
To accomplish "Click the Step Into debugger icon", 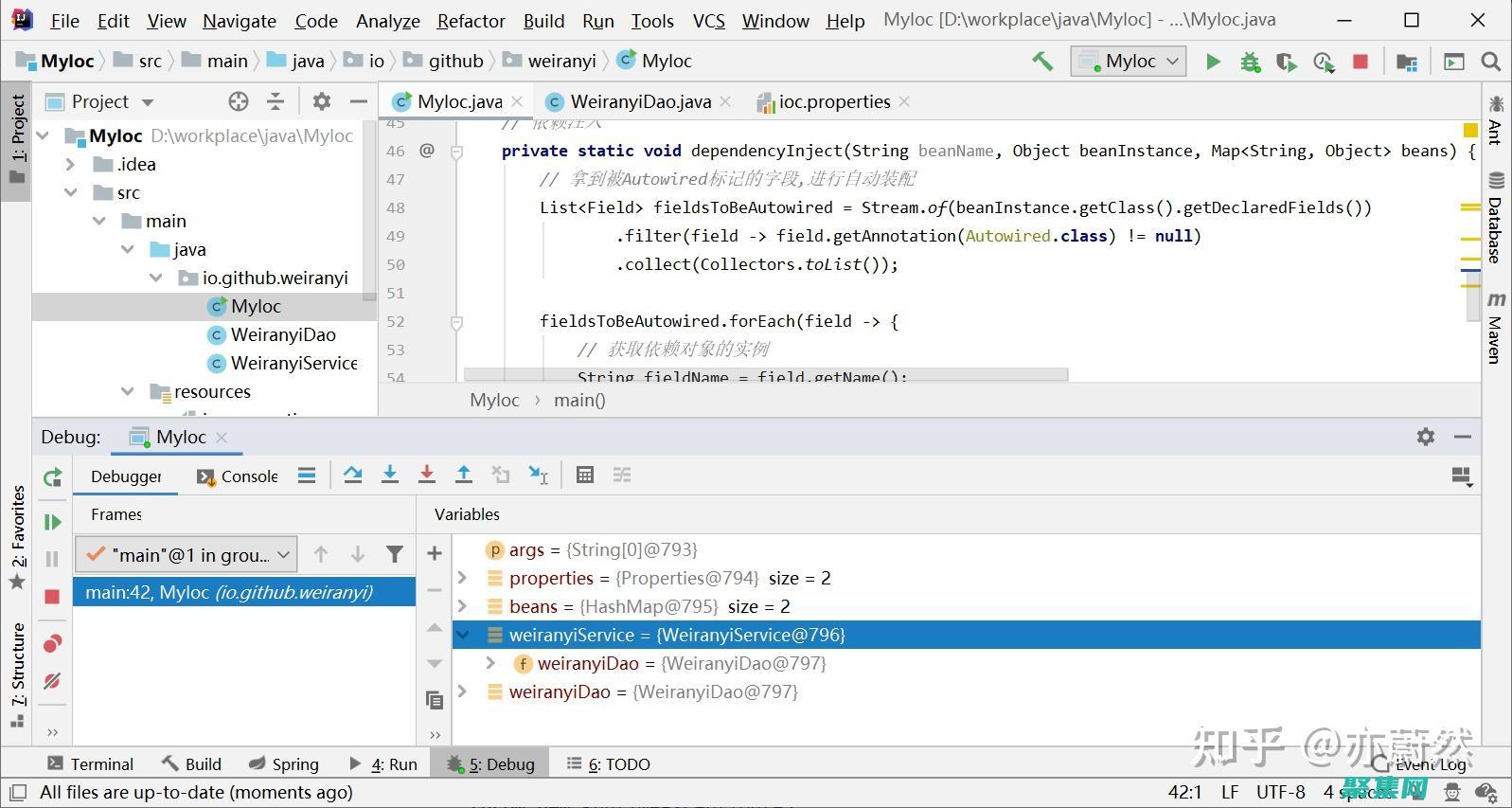I will click(389, 476).
